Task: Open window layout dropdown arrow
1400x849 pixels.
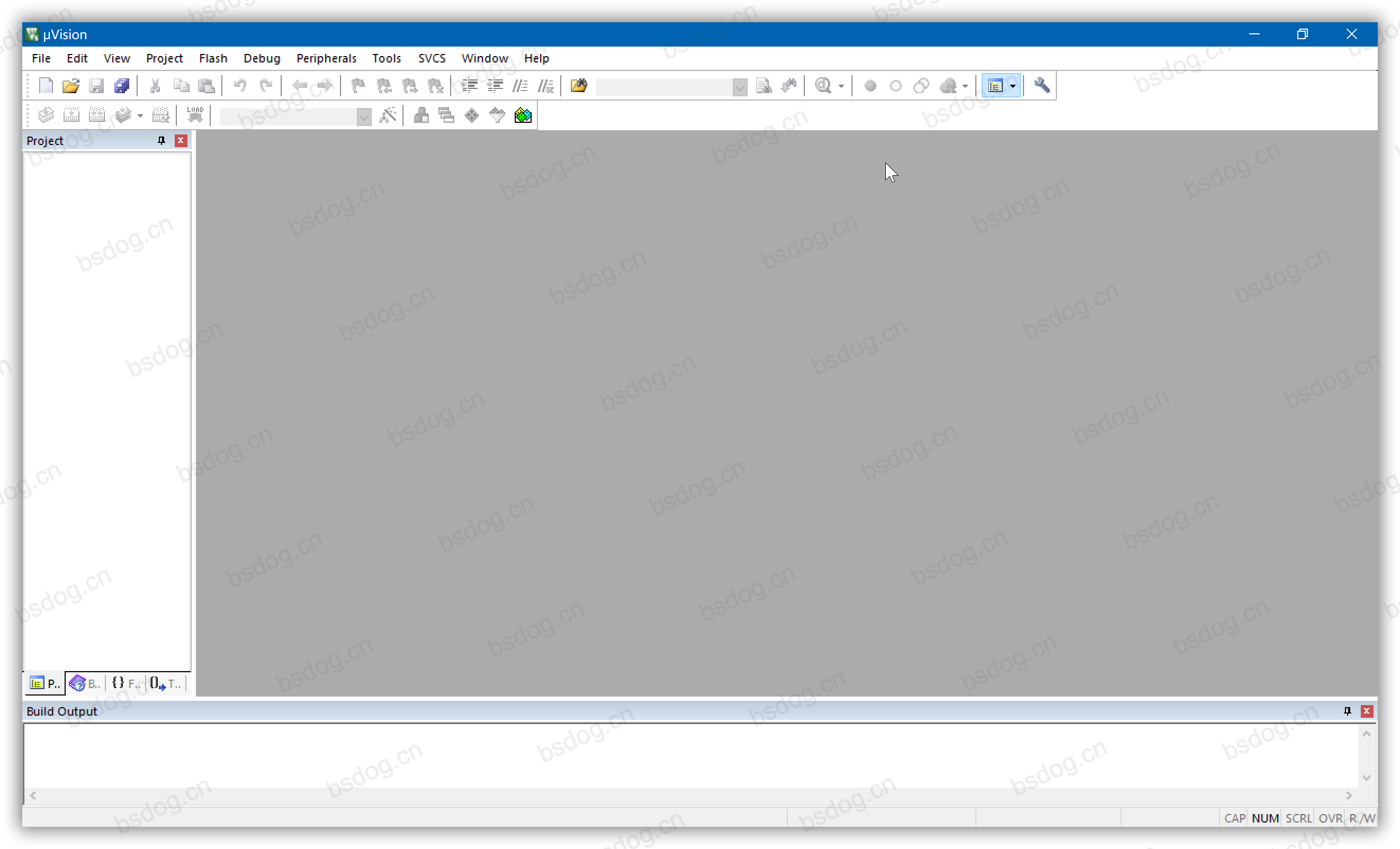Action: (x=1013, y=86)
